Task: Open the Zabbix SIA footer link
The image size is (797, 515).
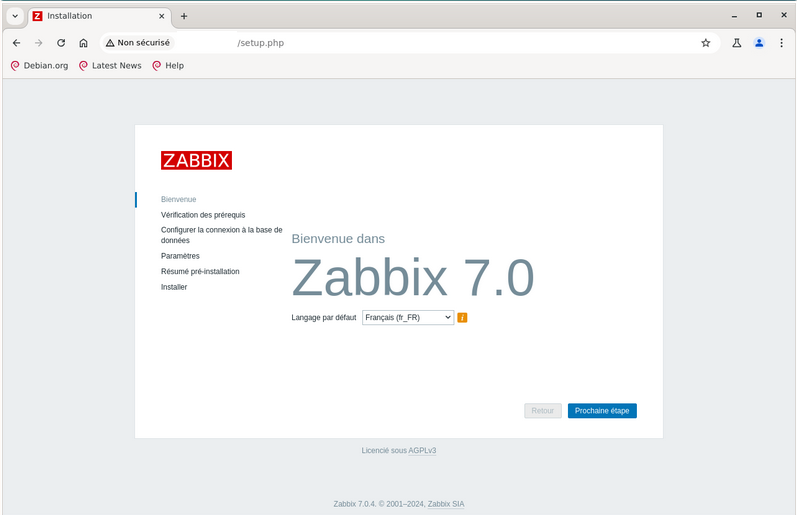Action: 446,504
